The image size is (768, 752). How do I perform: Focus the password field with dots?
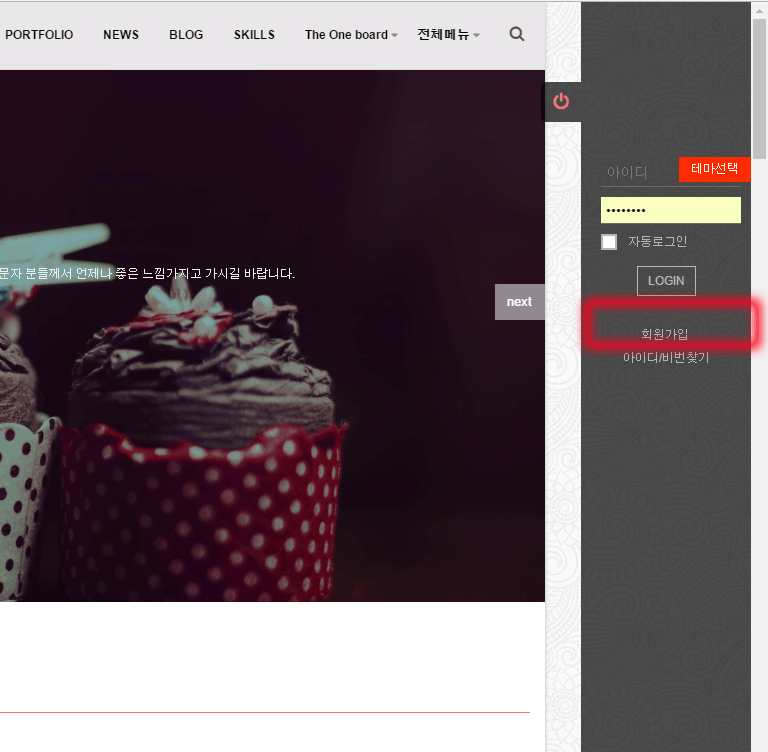tap(671, 210)
